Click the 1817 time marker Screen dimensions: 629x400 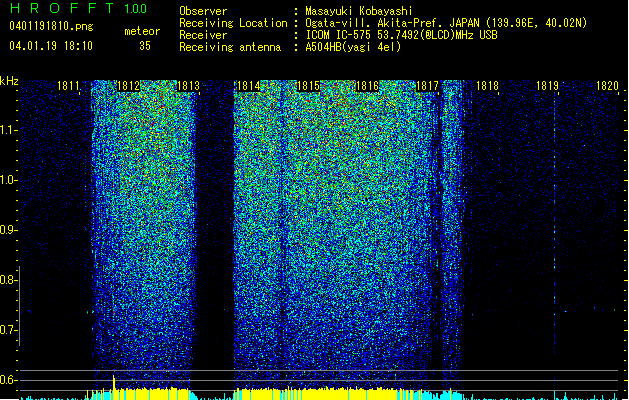428,86
